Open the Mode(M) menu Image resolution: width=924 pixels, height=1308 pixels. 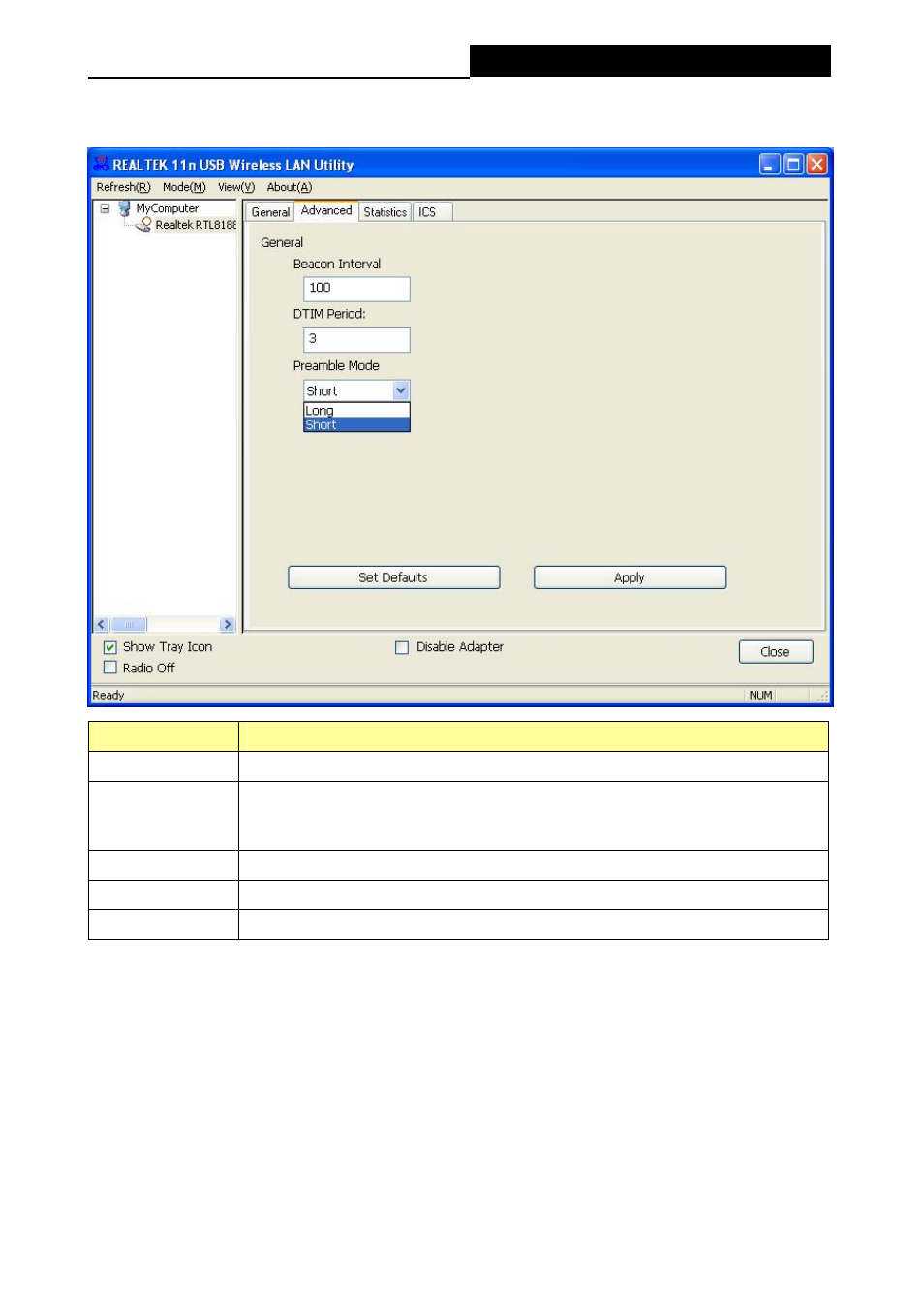(x=184, y=187)
